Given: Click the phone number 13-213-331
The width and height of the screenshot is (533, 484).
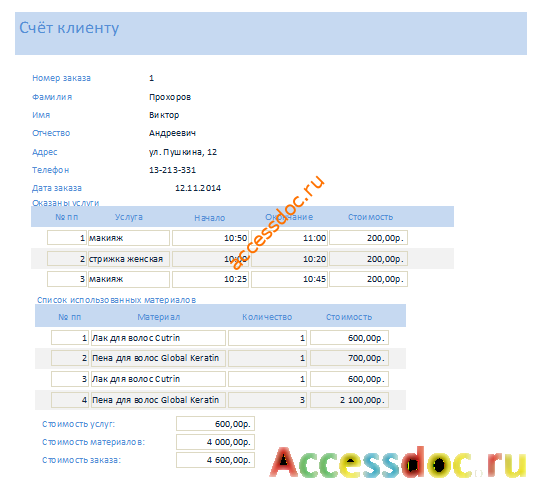Looking at the screenshot, I should [172, 170].
